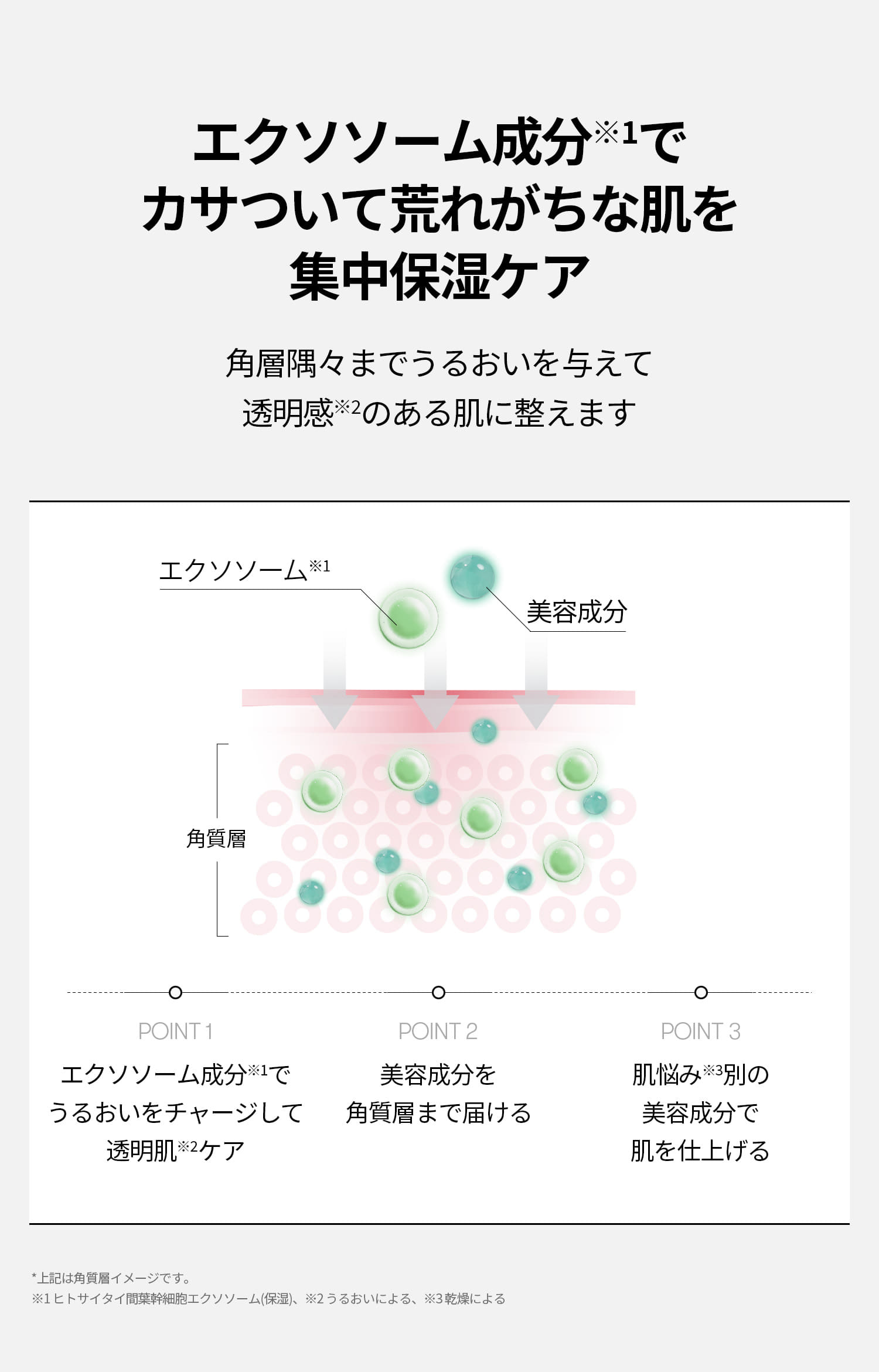Click the small teal sphere just below the skin surface

484,731
